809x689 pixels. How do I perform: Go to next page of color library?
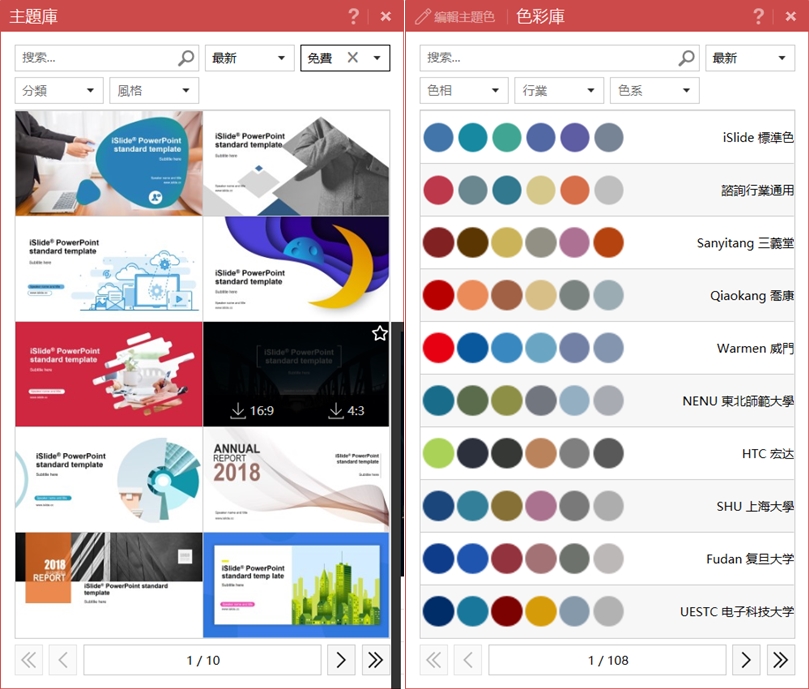(746, 660)
